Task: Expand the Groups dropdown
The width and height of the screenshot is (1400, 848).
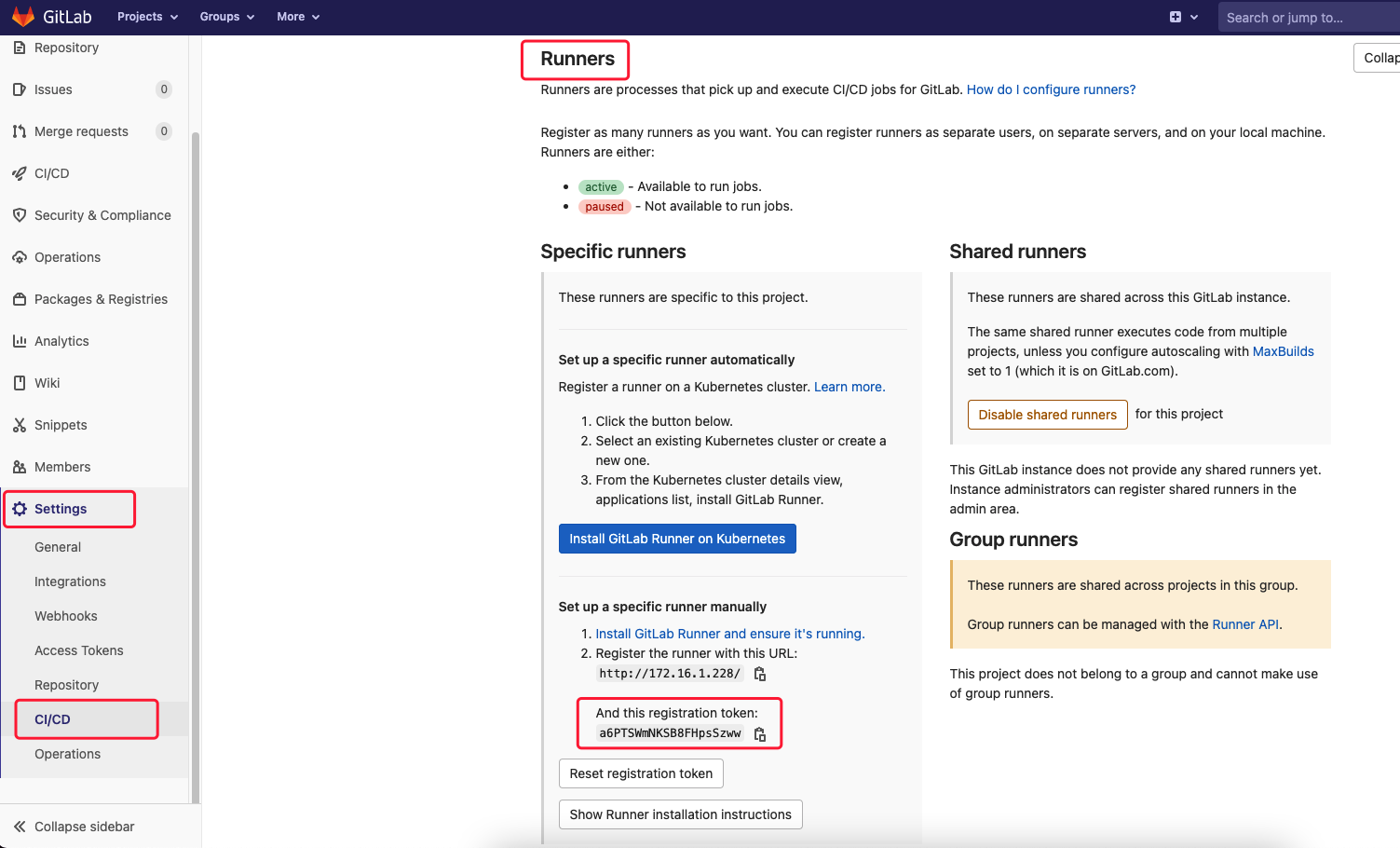Action: pyautogui.click(x=226, y=17)
